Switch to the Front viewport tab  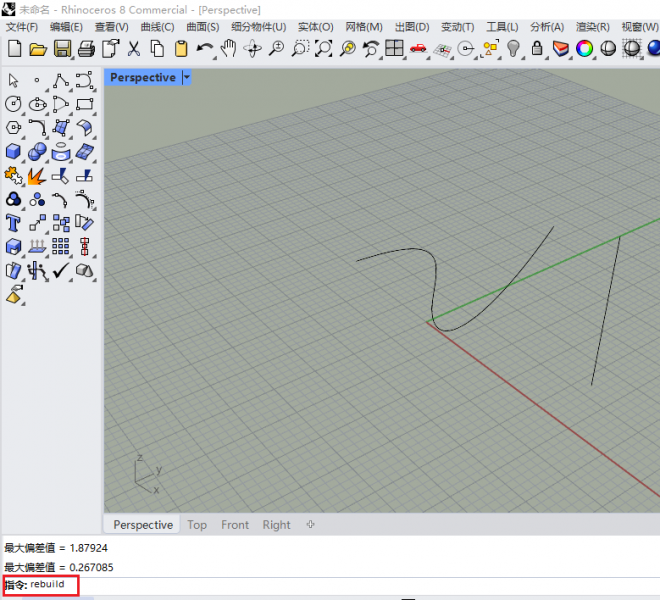click(235, 525)
